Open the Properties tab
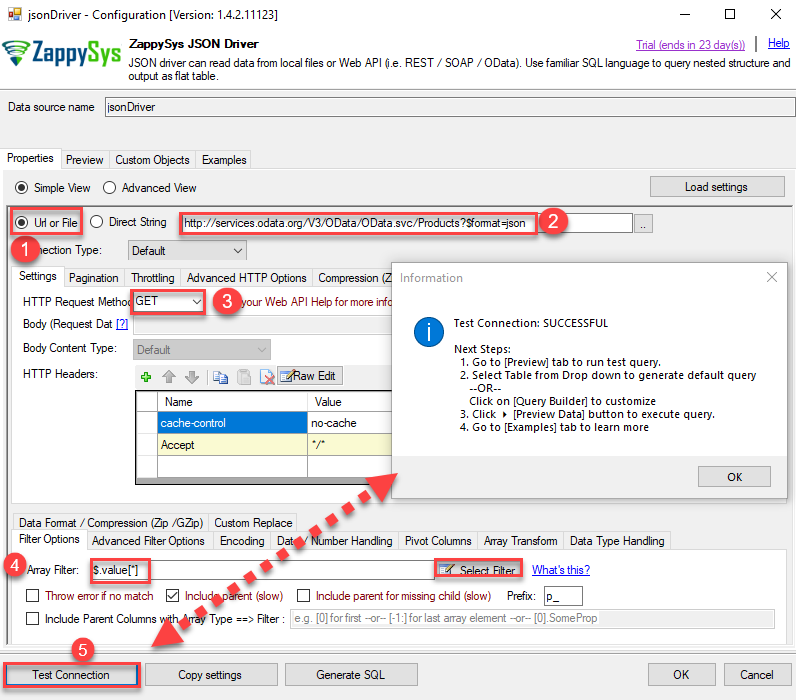796x700 pixels. [30, 158]
